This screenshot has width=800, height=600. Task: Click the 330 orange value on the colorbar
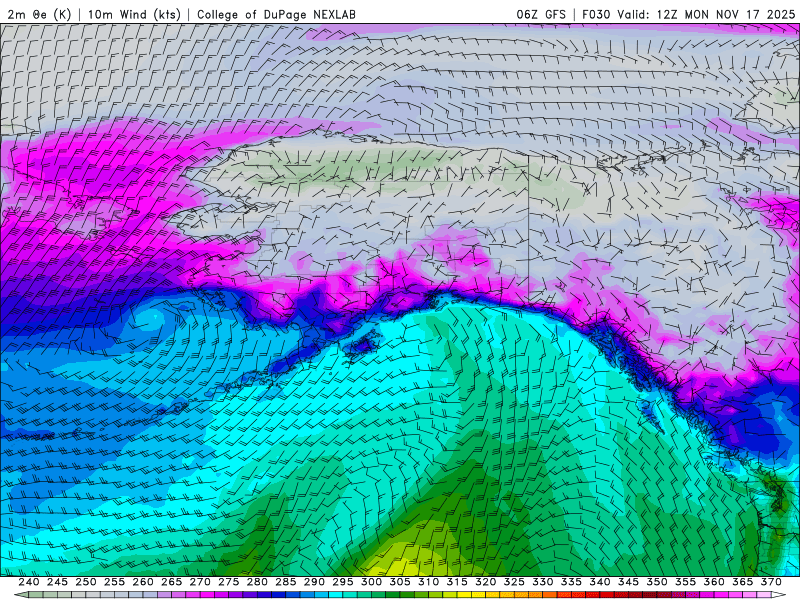[542, 582]
